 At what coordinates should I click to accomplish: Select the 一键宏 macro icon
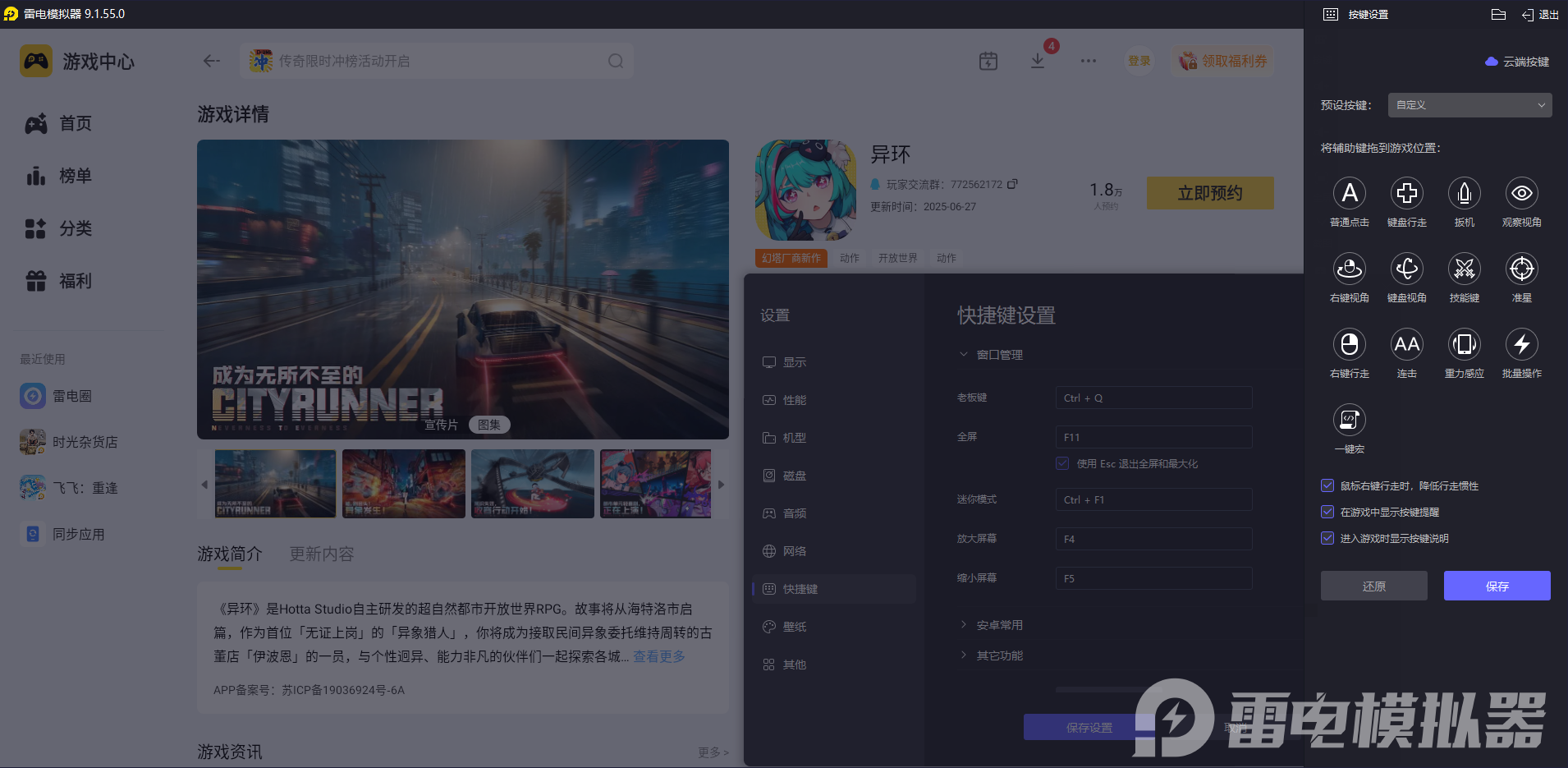click(1349, 420)
